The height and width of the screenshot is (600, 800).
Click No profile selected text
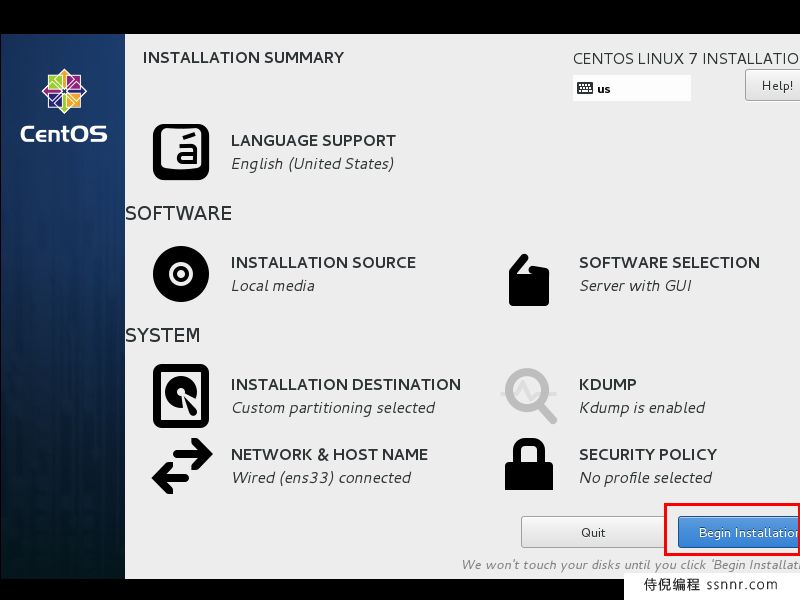[x=645, y=478]
